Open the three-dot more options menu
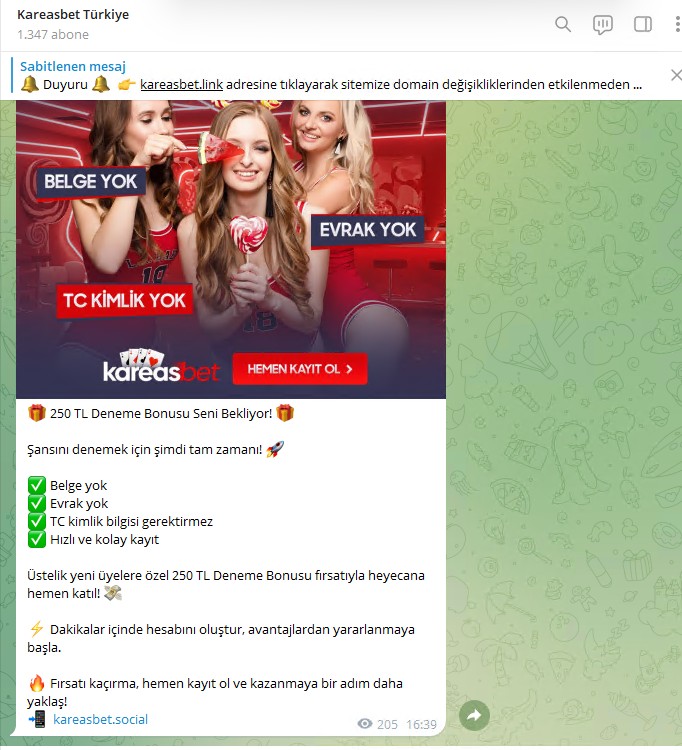 [678, 24]
